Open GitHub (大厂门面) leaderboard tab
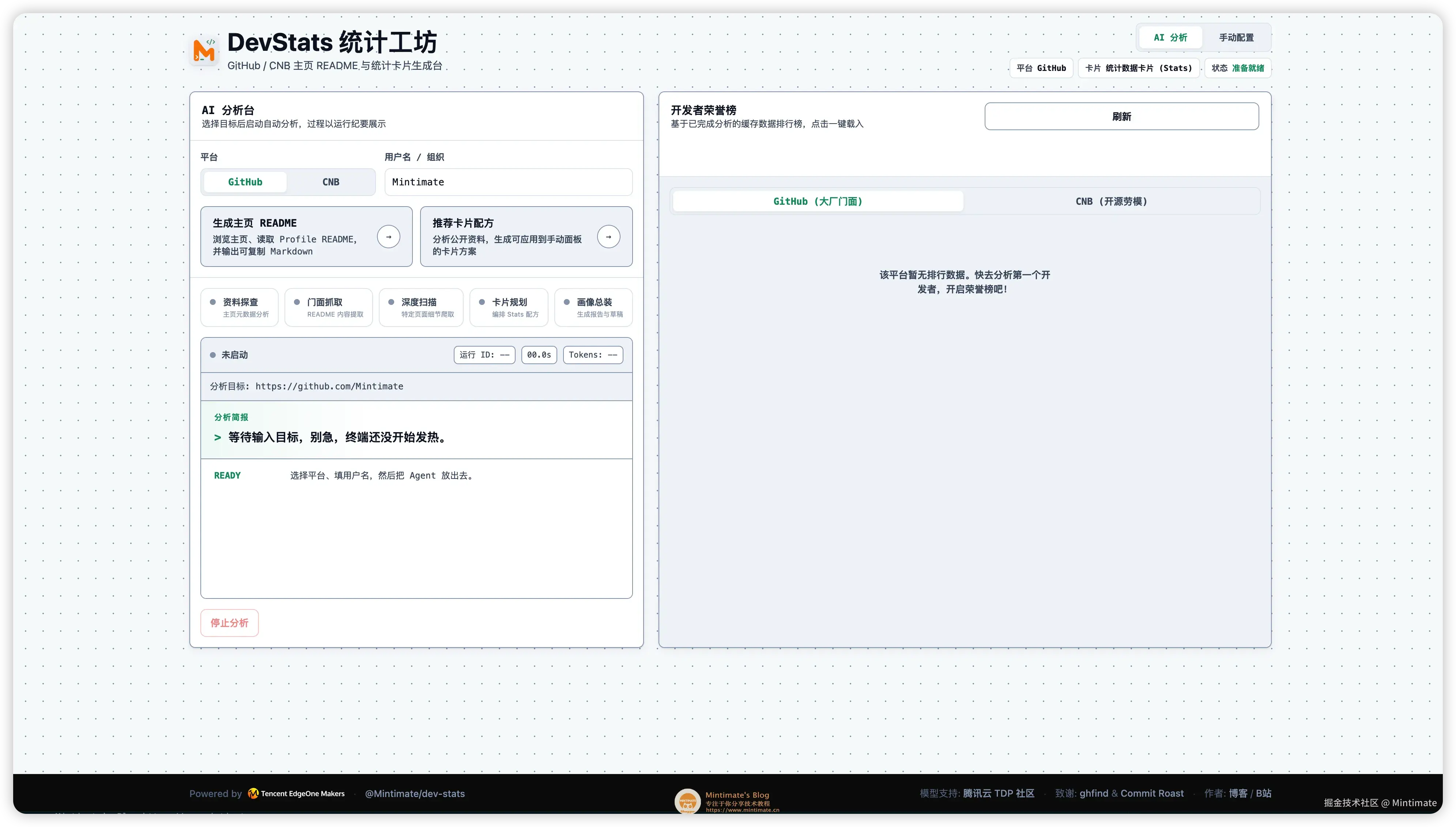Screen dimensions: 1456x827 point(818,201)
